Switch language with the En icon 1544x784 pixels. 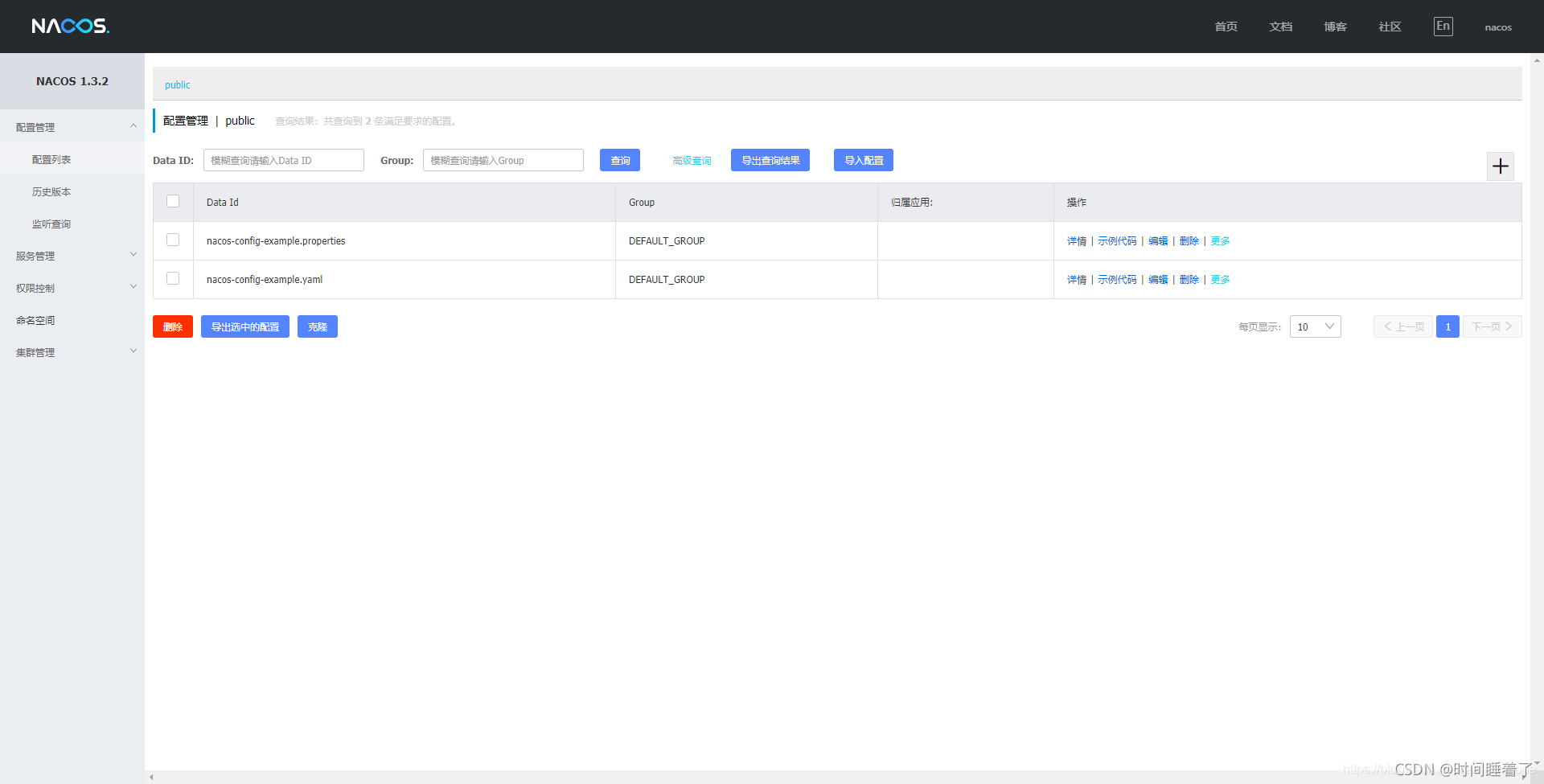click(x=1443, y=27)
